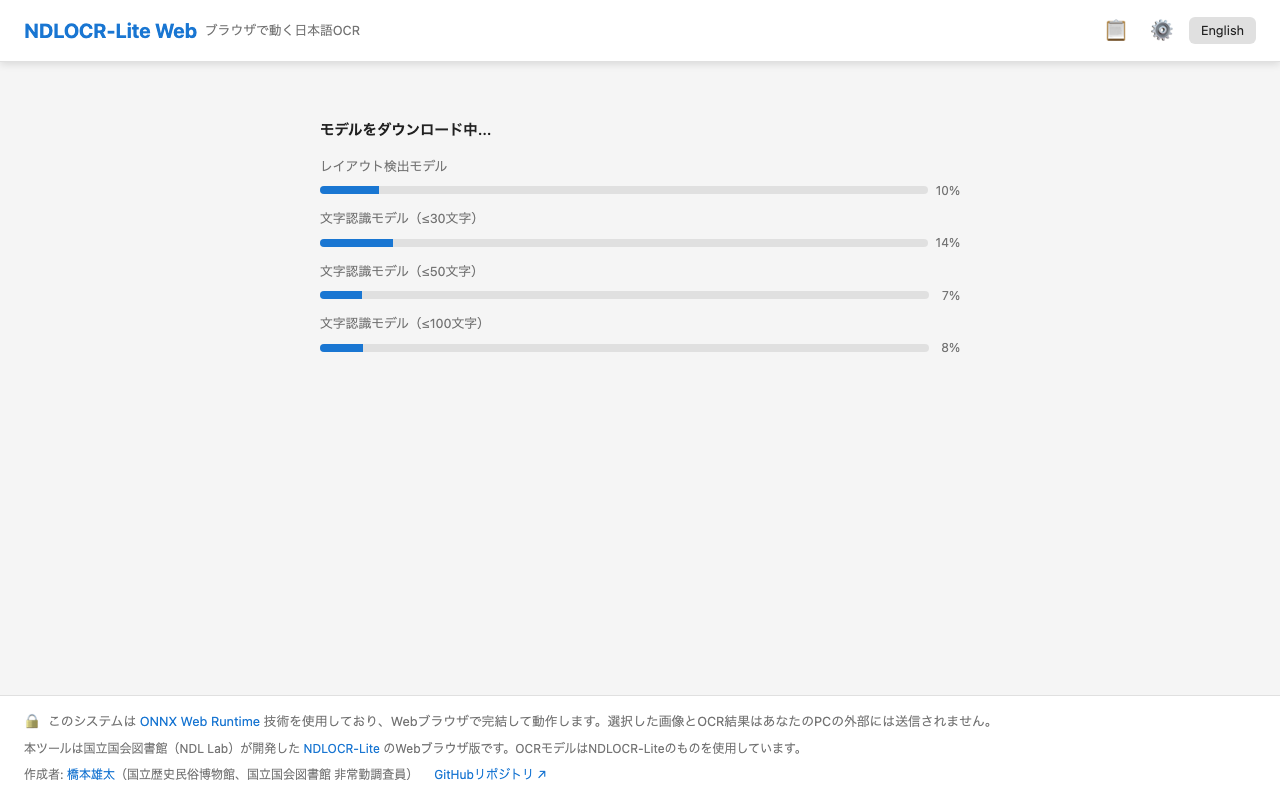Click the 文字認識モデル（≤50文字）progress bar
The width and height of the screenshot is (1280, 800).
coord(624,295)
